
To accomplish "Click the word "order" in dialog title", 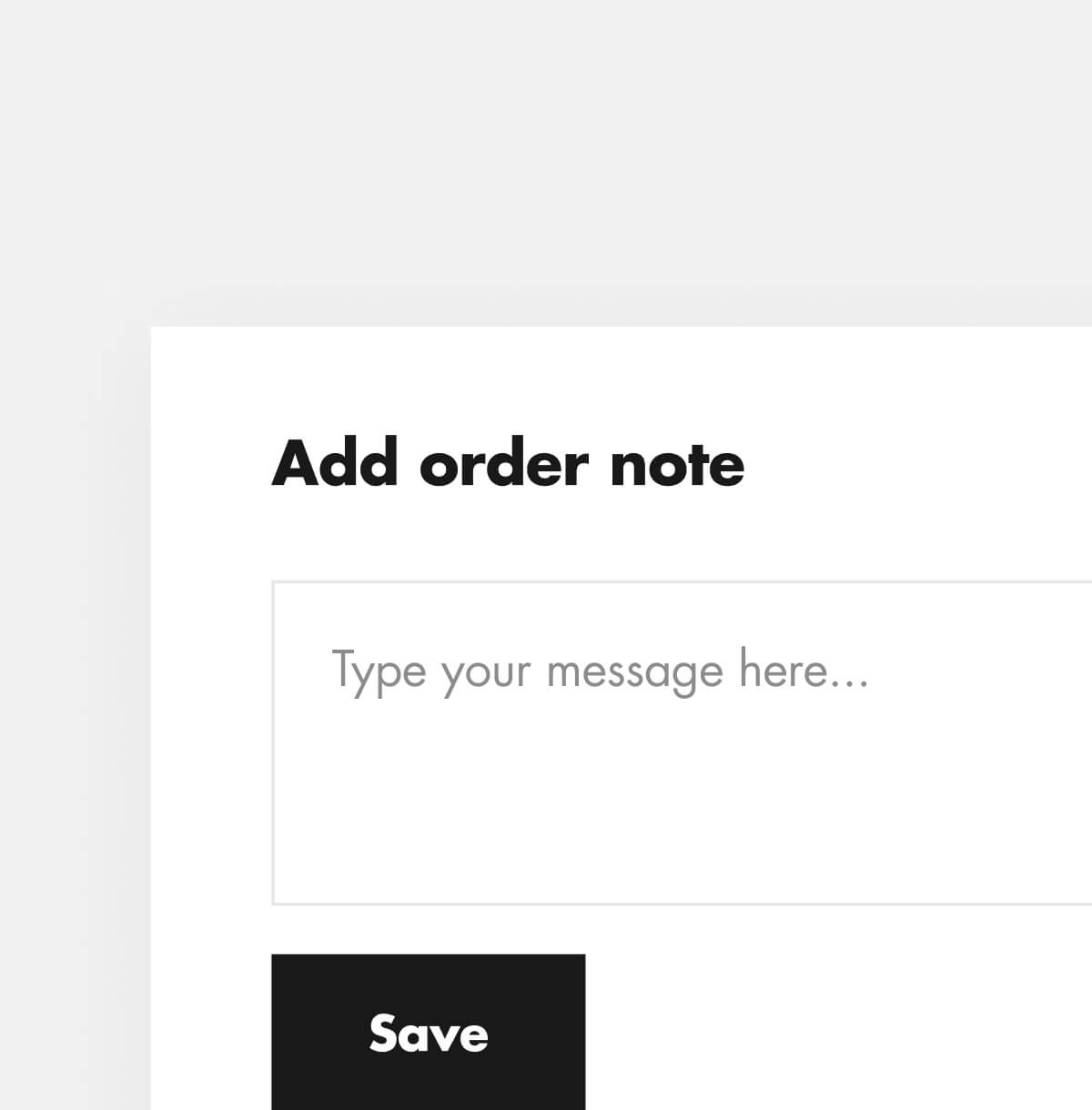I will tap(503, 465).
